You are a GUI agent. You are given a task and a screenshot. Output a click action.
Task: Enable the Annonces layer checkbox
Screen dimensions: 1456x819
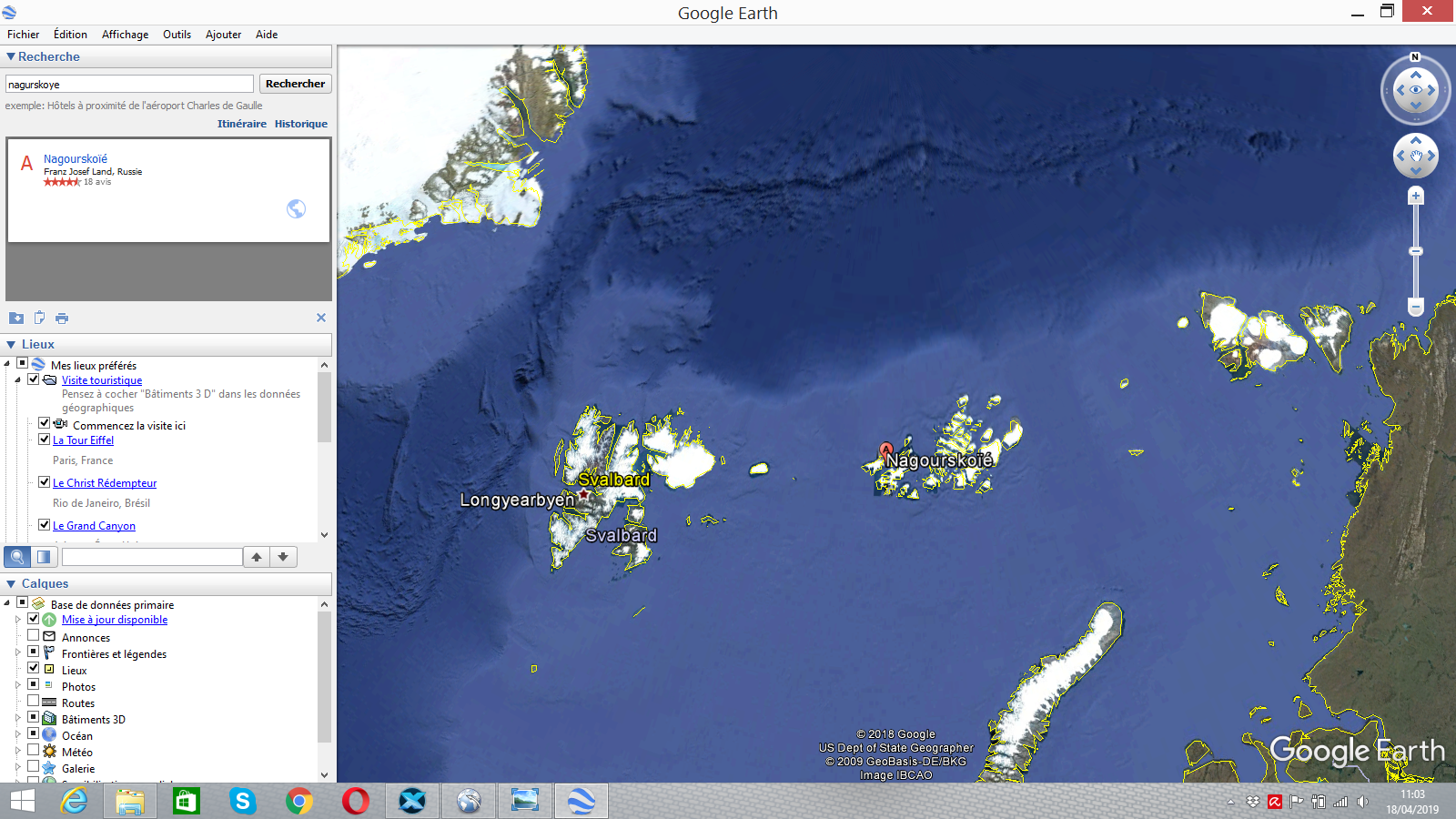tap(34, 635)
